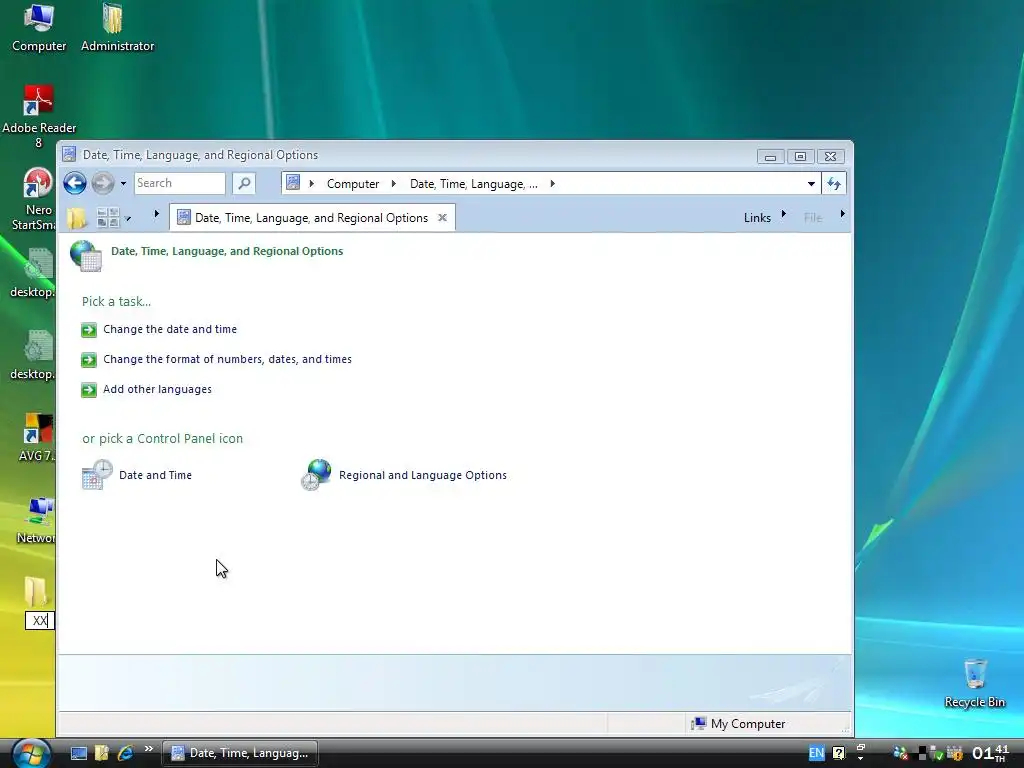
Task: Click into the Search field
Action: 180,184
